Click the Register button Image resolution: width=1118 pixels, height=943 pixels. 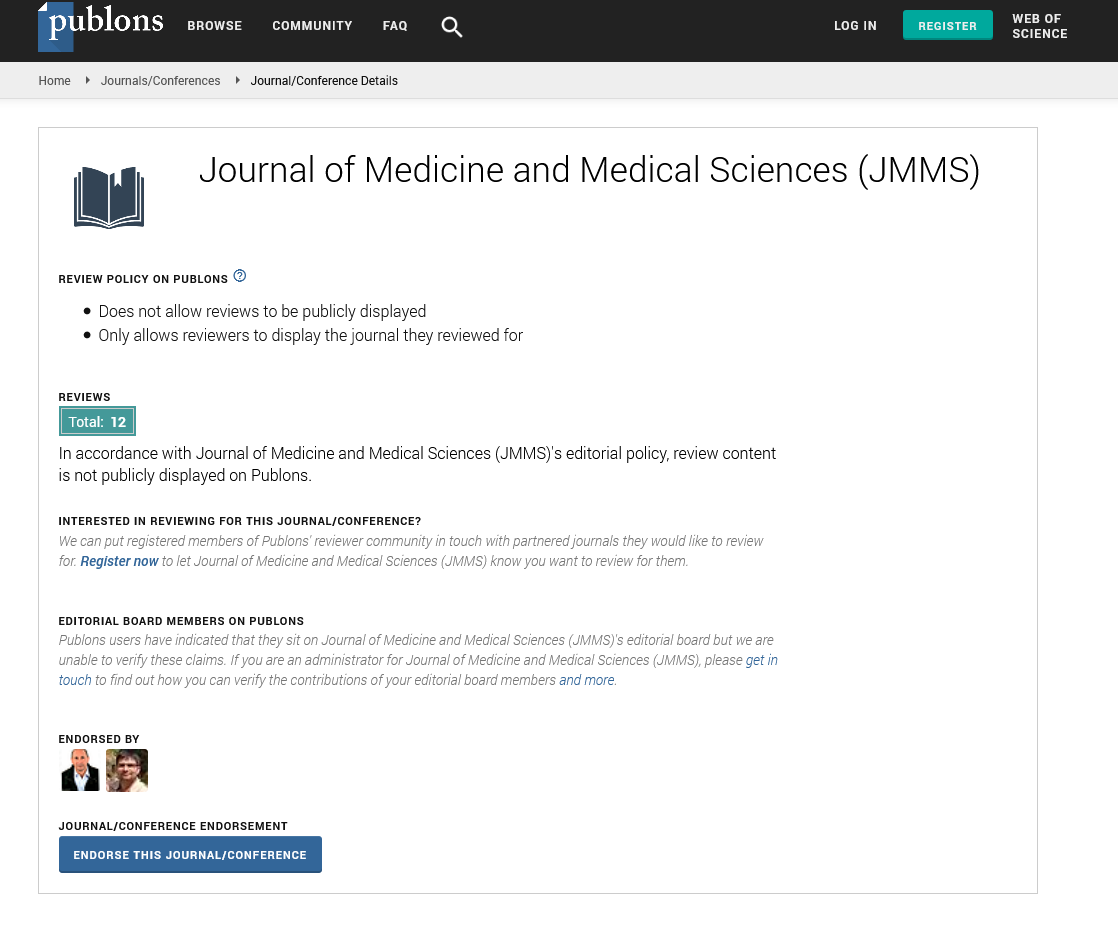click(948, 26)
